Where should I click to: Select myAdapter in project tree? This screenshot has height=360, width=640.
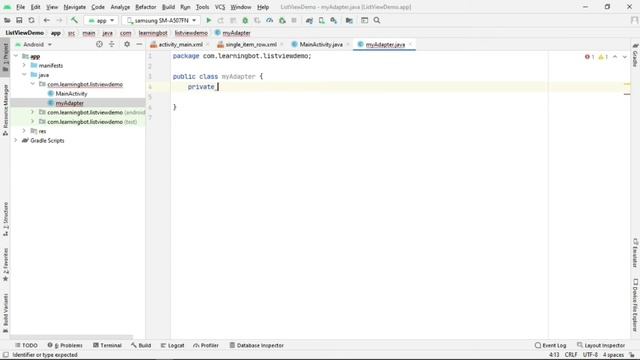(x=69, y=103)
